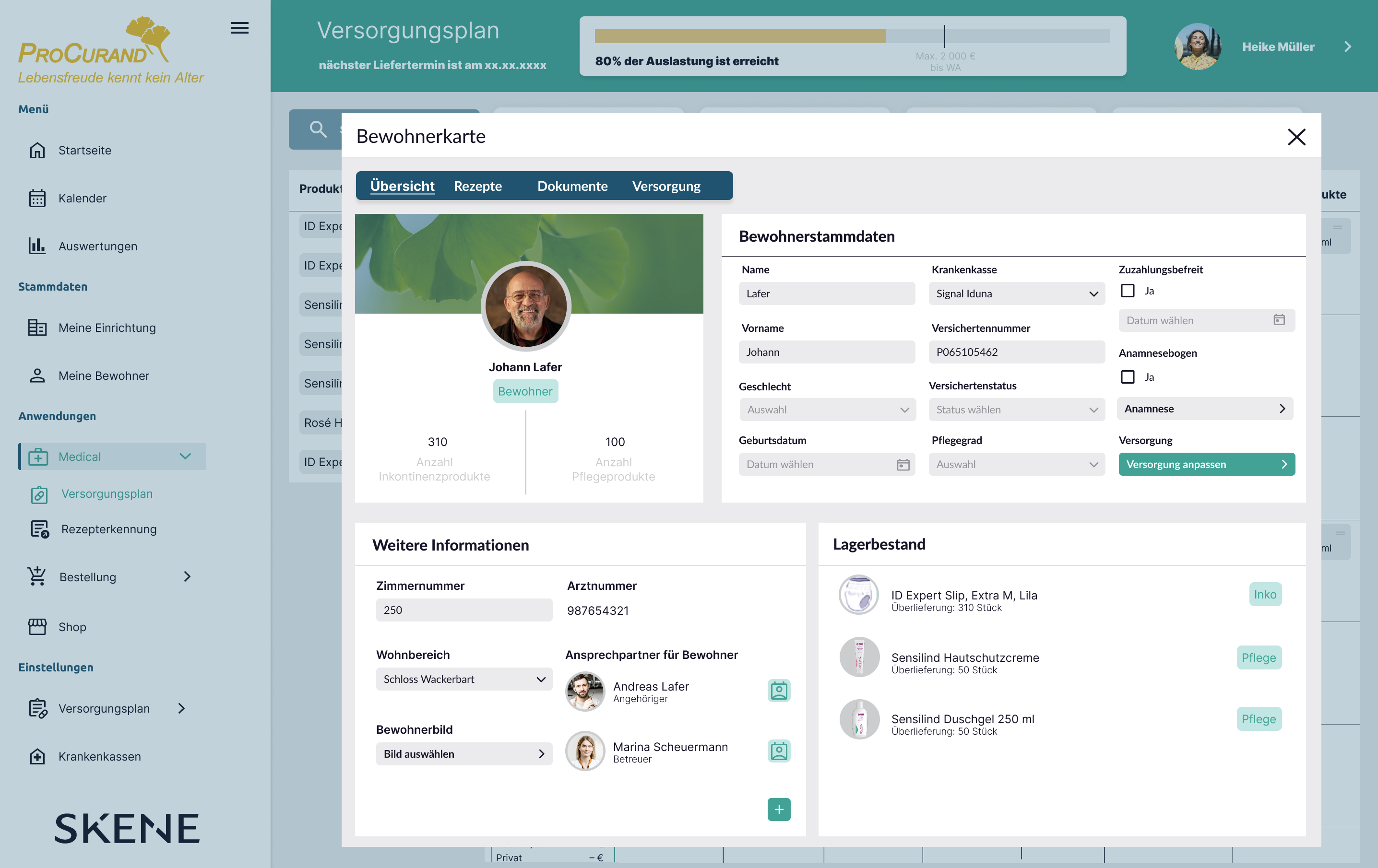Switch to the Dokumente tab
This screenshot has width=1378, height=868.
click(x=571, y=186)
